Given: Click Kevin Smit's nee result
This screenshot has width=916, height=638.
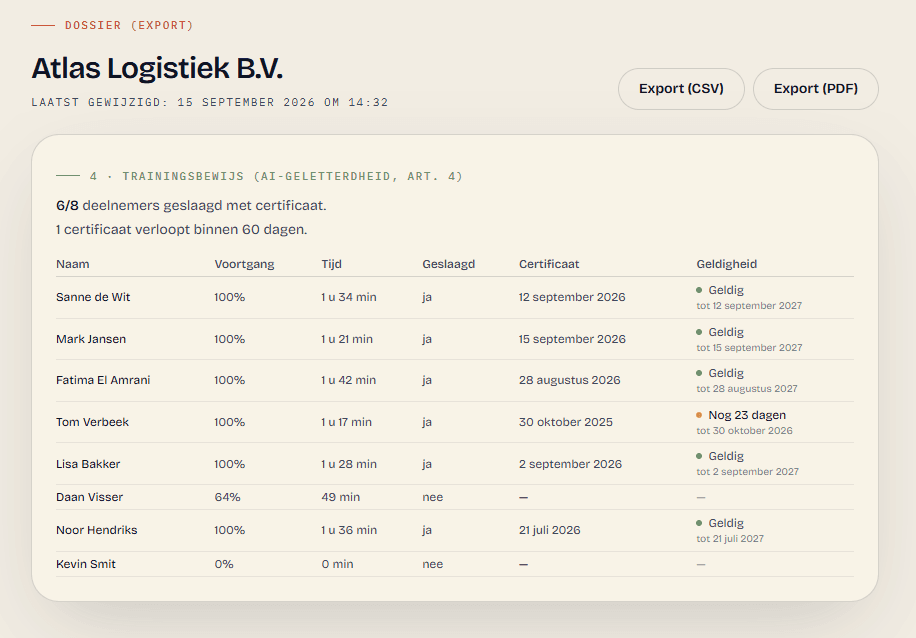Looking at the screenshot, I should (433, 564).
